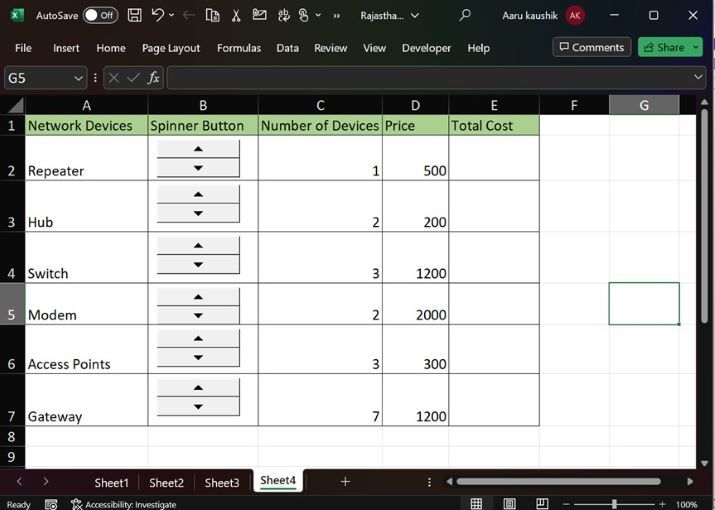Open the Review tab
This screenshot has width=715, height=510.
click(x=331, y=48)
